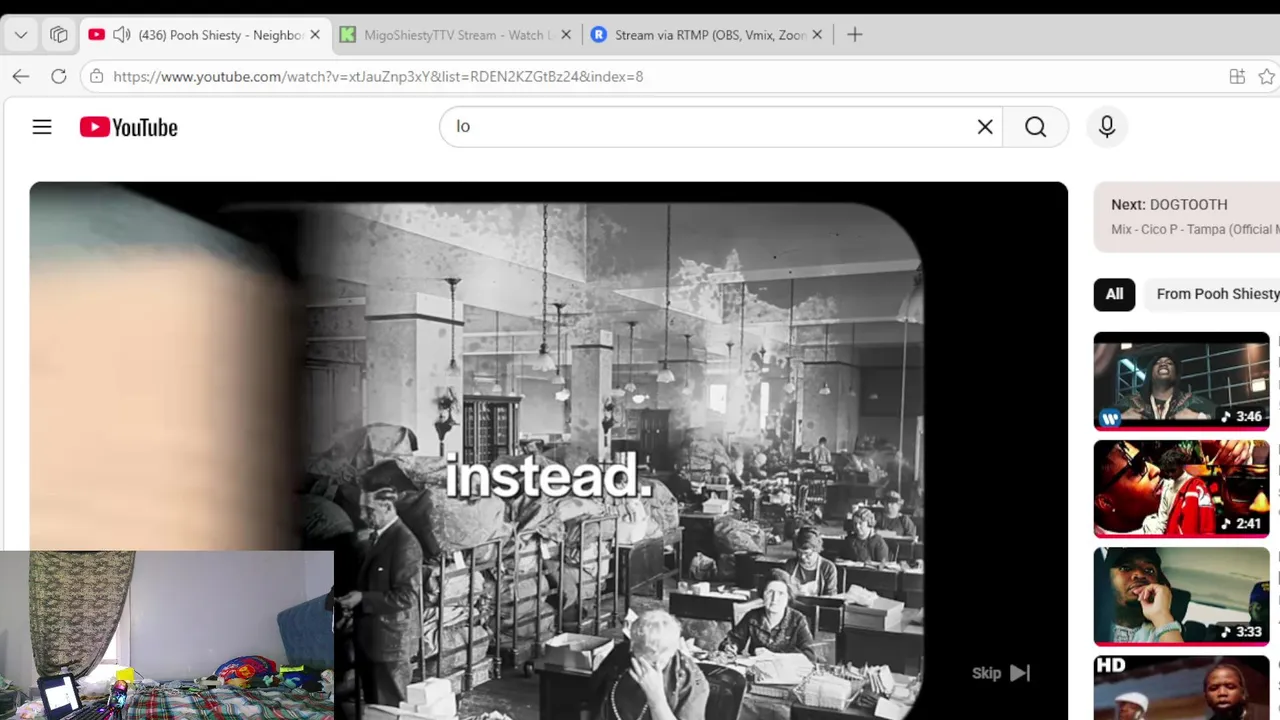Clear the search query with X
Image resolution: width=1280 pixels, height=720 pixels.
[x=985, y=127]
